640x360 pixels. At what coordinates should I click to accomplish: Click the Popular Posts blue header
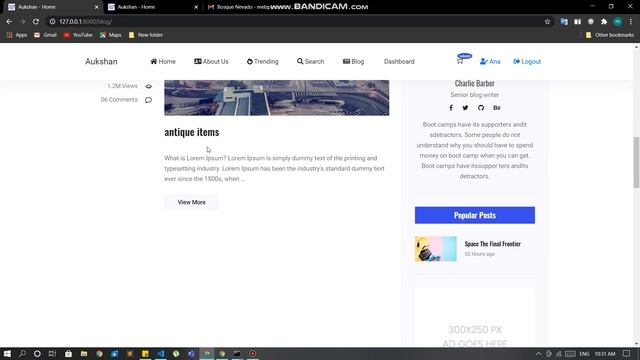(475, 215)
